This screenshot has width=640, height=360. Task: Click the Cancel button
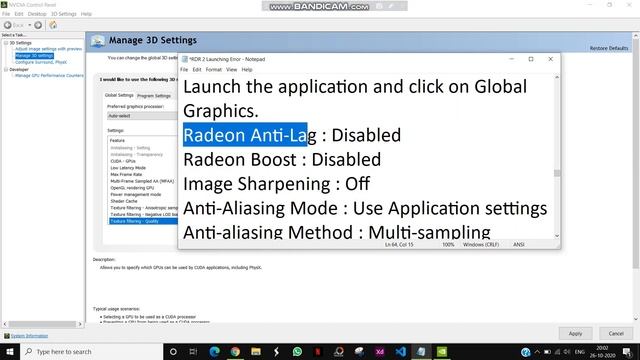(x=616, y=333)
